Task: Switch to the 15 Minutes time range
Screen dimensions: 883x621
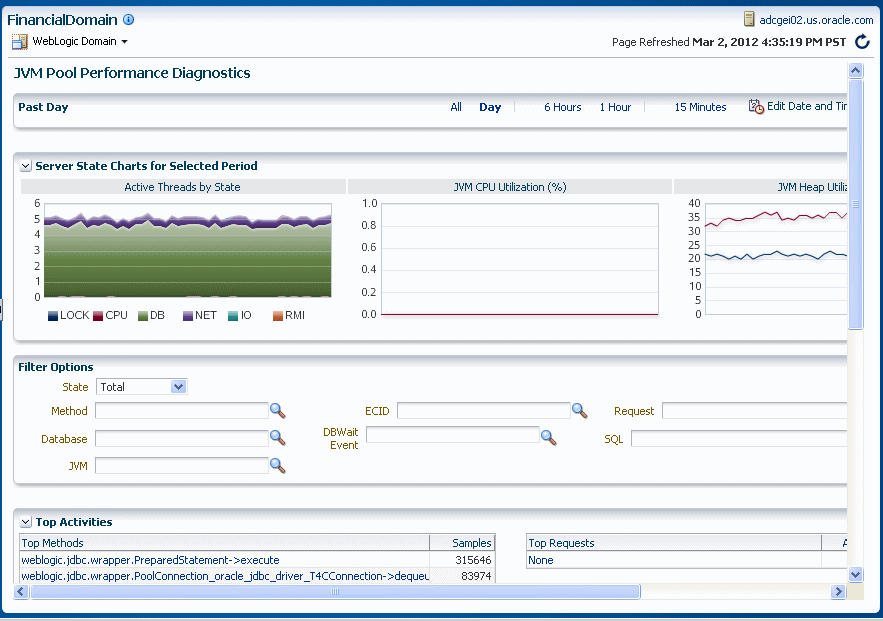Action: pos(700,107)
